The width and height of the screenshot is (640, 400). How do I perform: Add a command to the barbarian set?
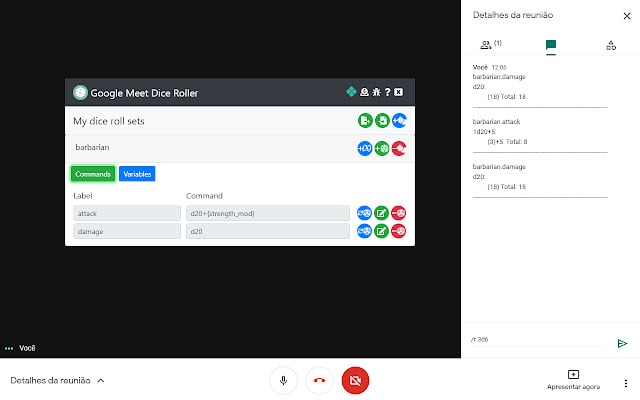click(x=382, y=149)
